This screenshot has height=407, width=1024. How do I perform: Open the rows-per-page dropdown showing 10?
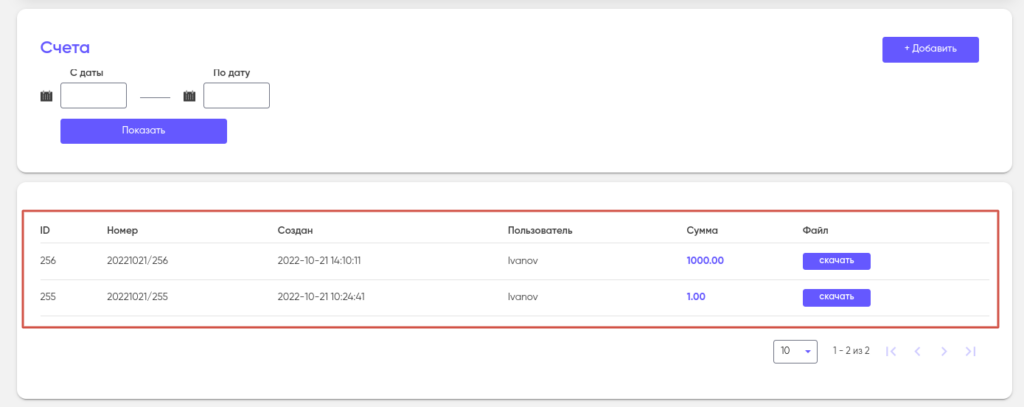pyautogui.click(x=795, y=351)
